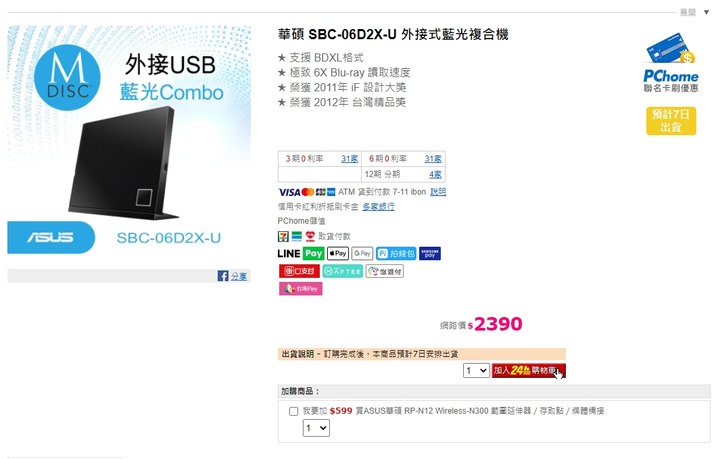The image size is (720, 459).
Task: Open the add-on item quantity dropdown
Action: click(x=316, y=428)
